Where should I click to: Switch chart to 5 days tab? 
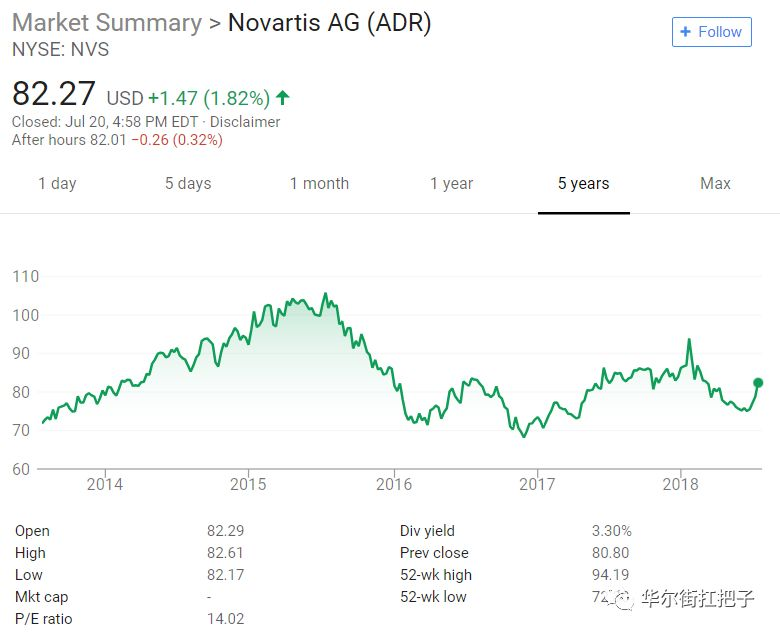[188, 184]
